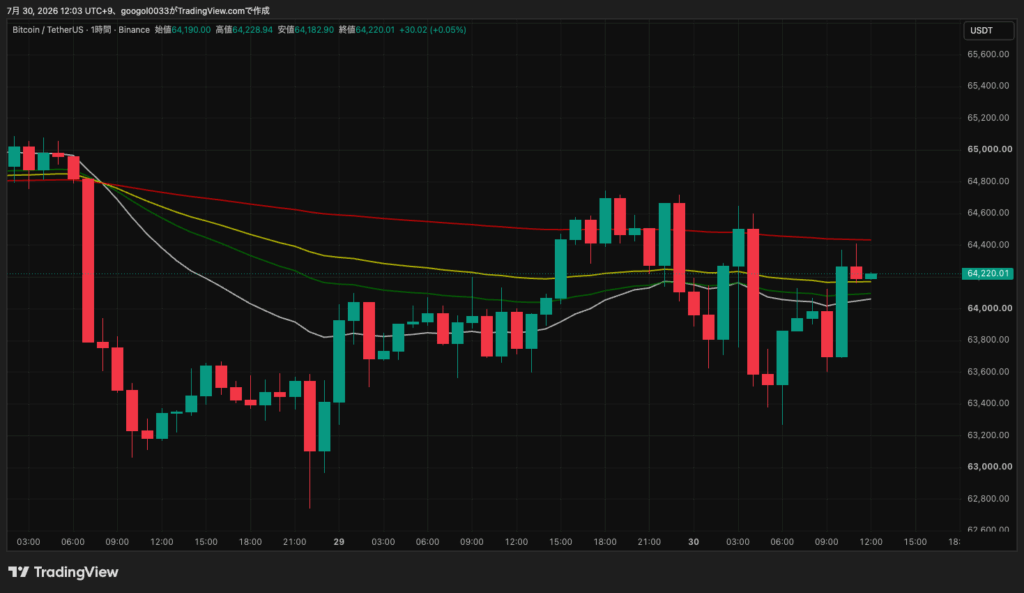This screenshot has width=1024, height=593.
Task: Click the 始値 64,190.00 open value
Action: click(183, 30)
